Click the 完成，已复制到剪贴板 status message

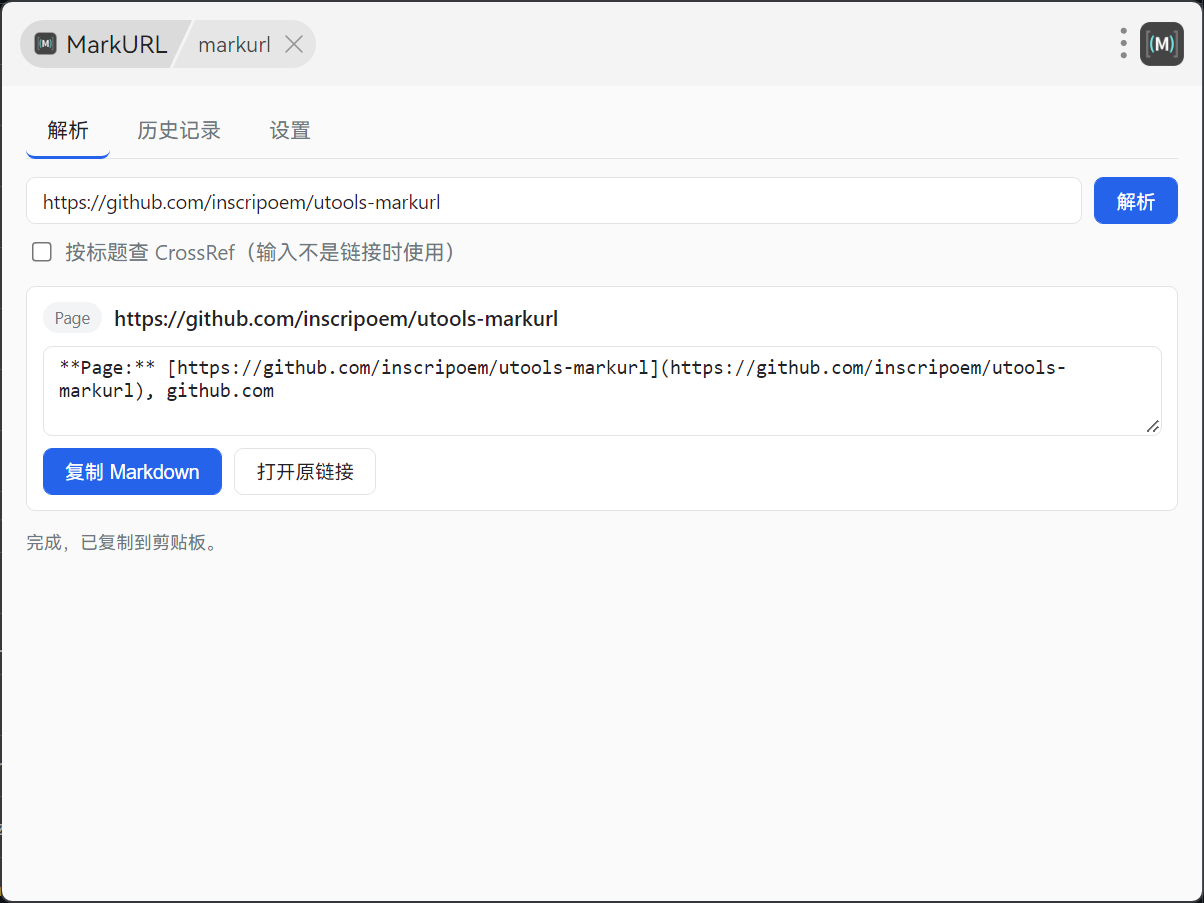[x=122, y=543]
